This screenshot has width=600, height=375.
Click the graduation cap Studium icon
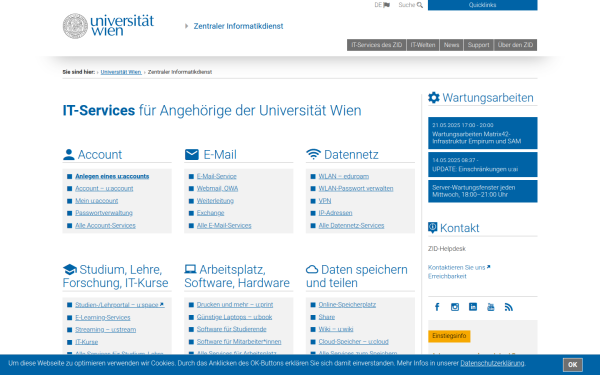pos(70,269)
